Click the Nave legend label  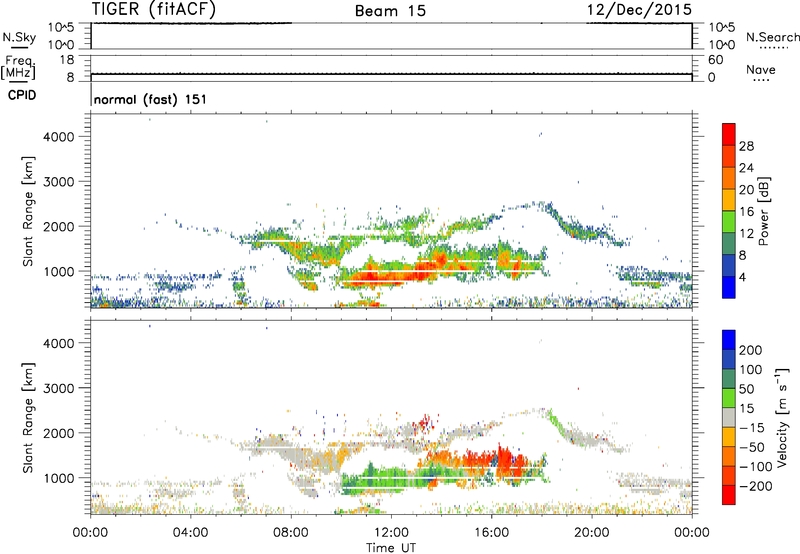point(761,69)
